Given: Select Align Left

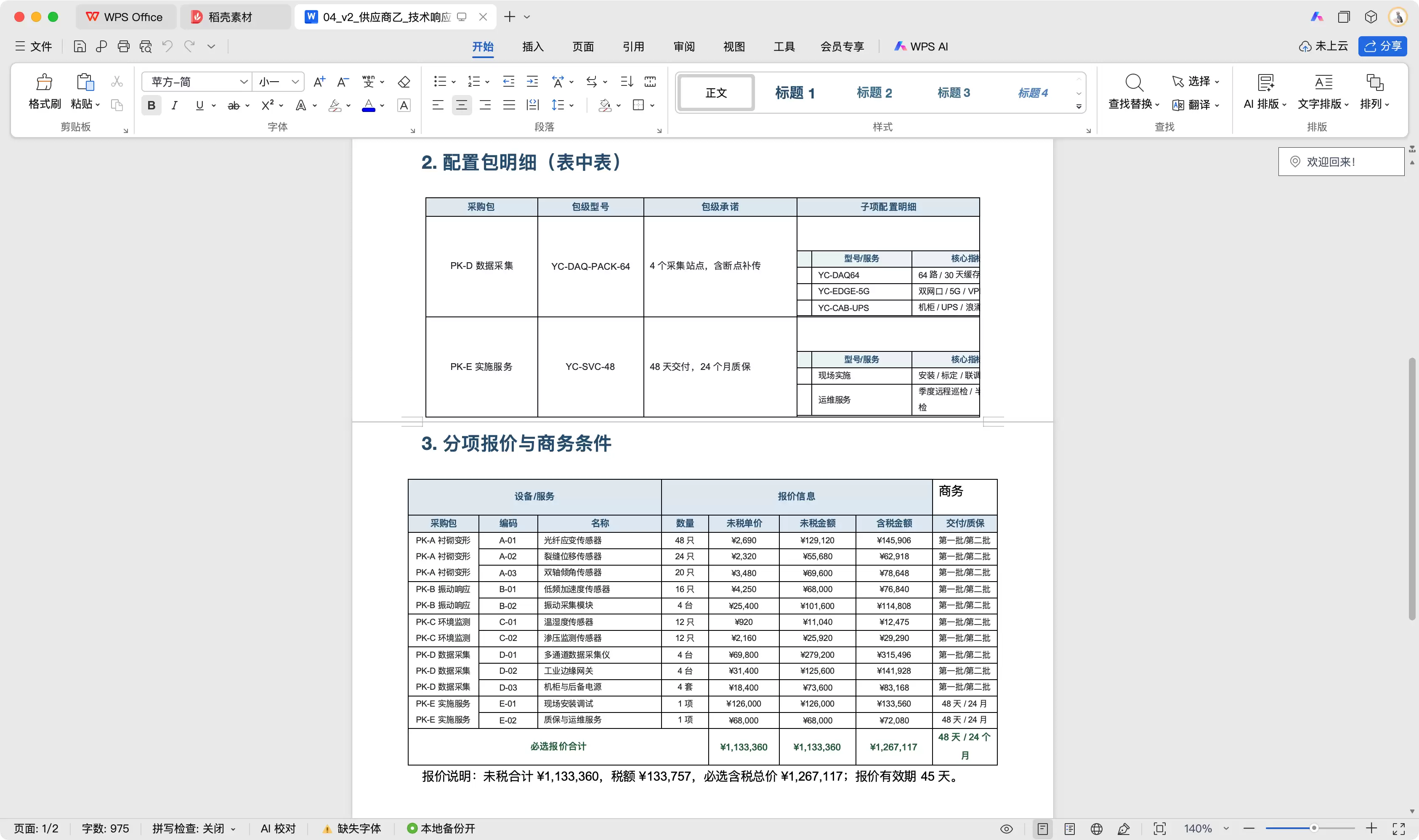Looking at the screenshot, I should 438,105.
